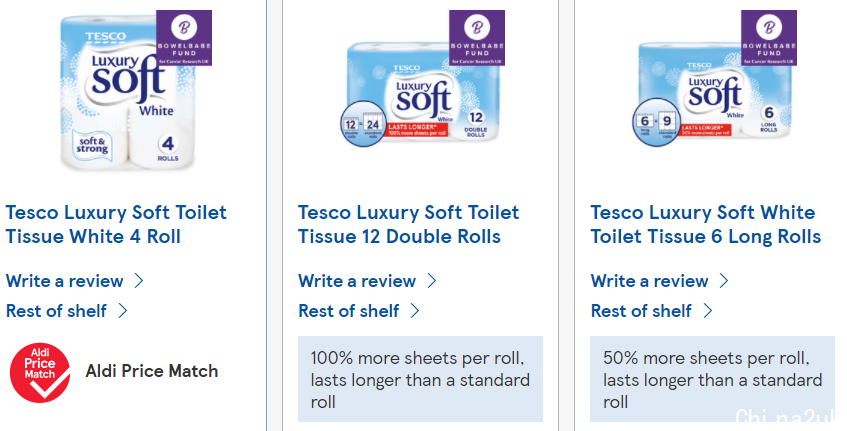847x431 pixels.
Task: Click Bowelbabe Fund badge on 4 Roll product
Action: 184,38
